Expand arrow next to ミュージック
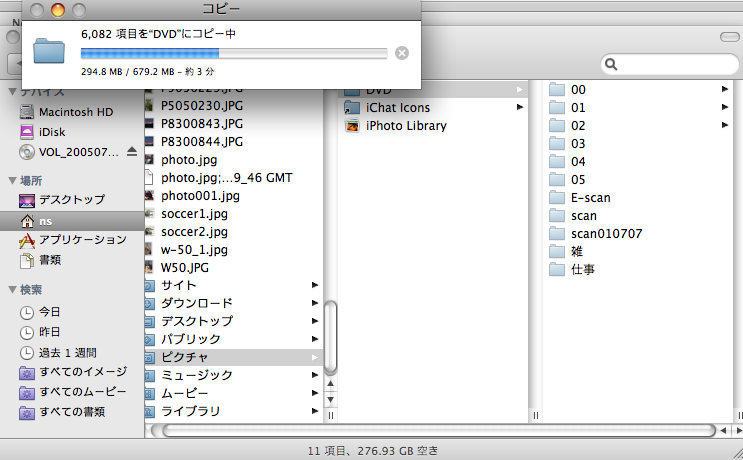 pyautogui.click(x=315, y=375)
